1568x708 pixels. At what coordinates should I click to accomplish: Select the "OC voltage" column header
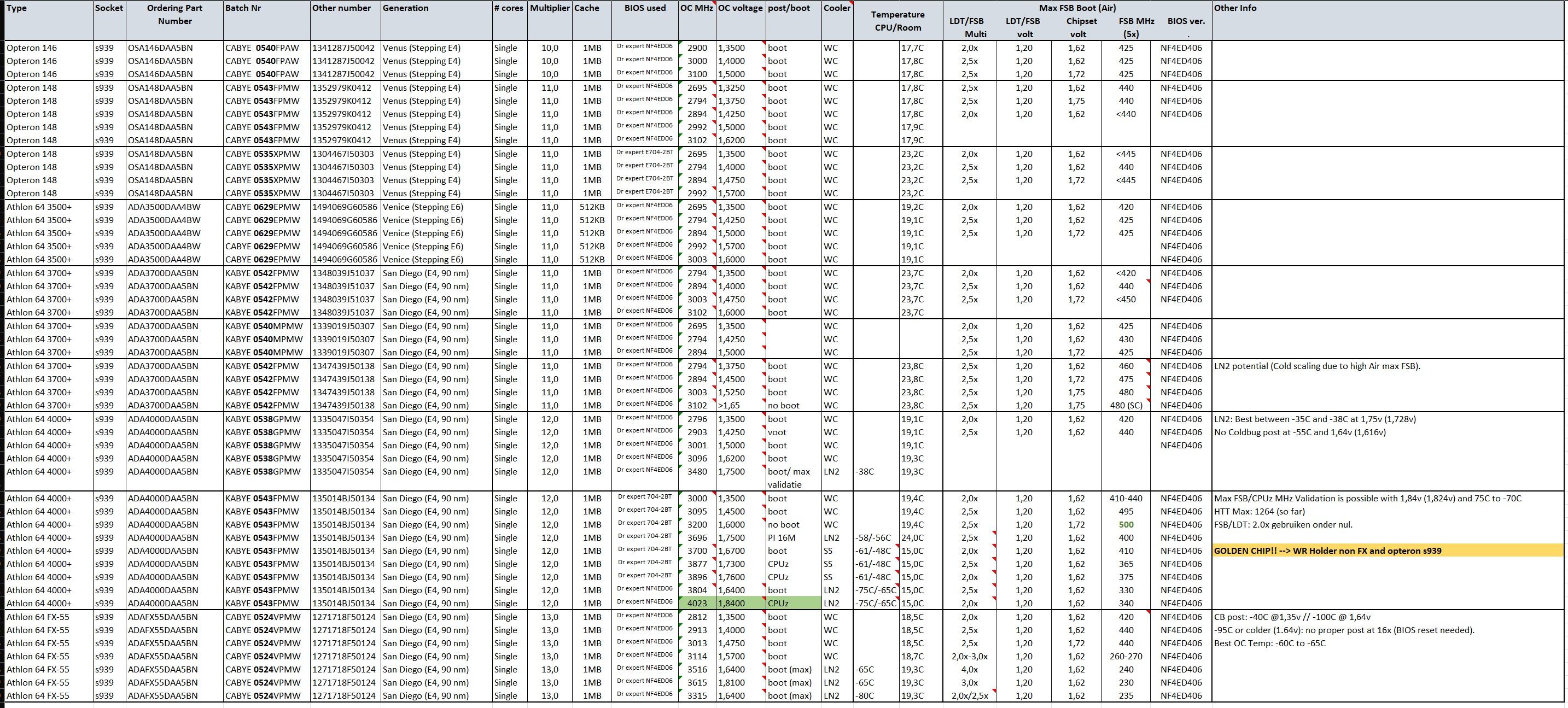(739, 8)
